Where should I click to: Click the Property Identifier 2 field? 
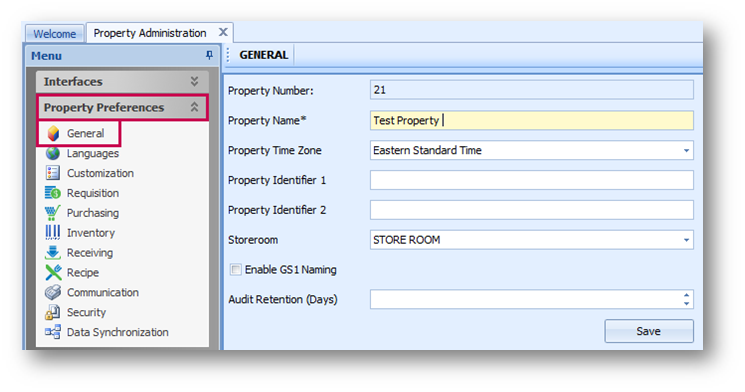[x=532, y=210]
